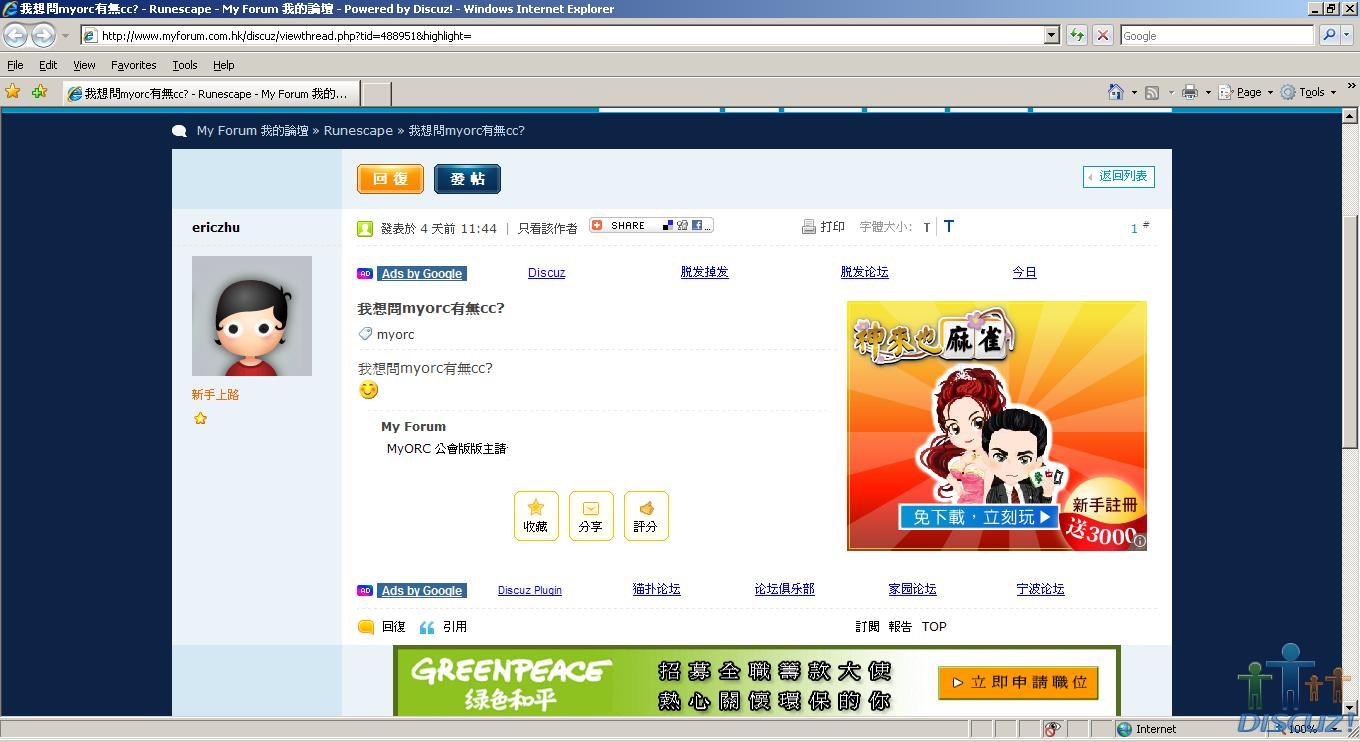Expand the Print dropdown arrow

[x=1208, y=93]
